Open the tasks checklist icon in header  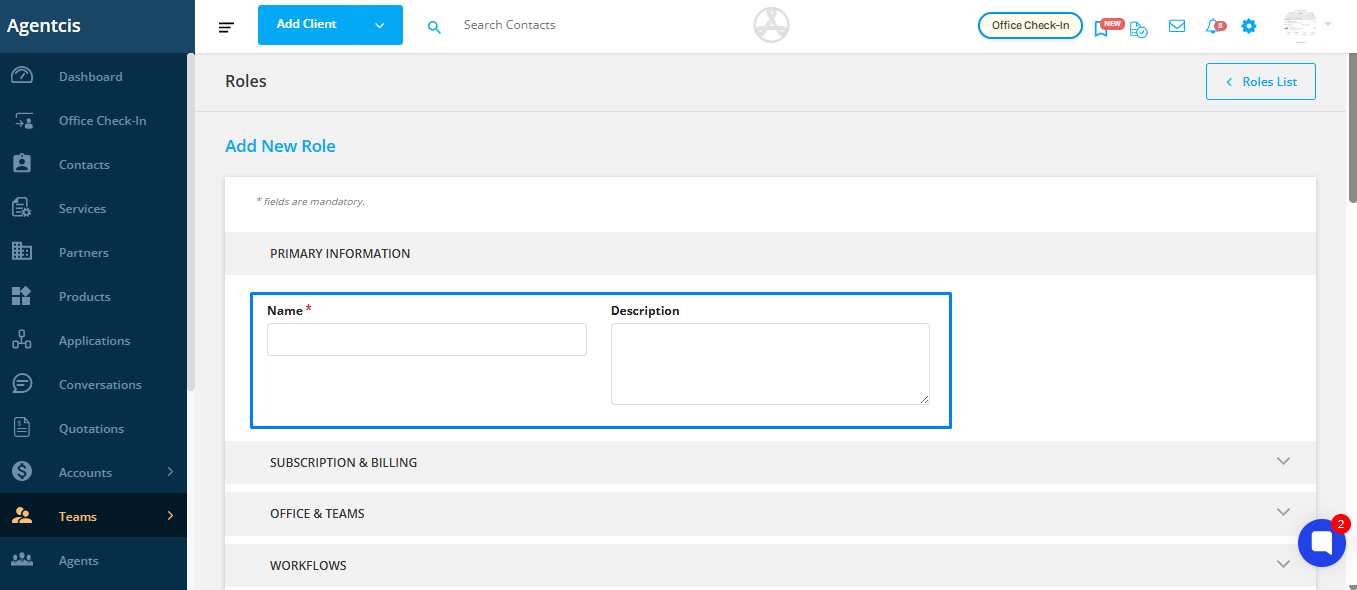click(1139, 29)
